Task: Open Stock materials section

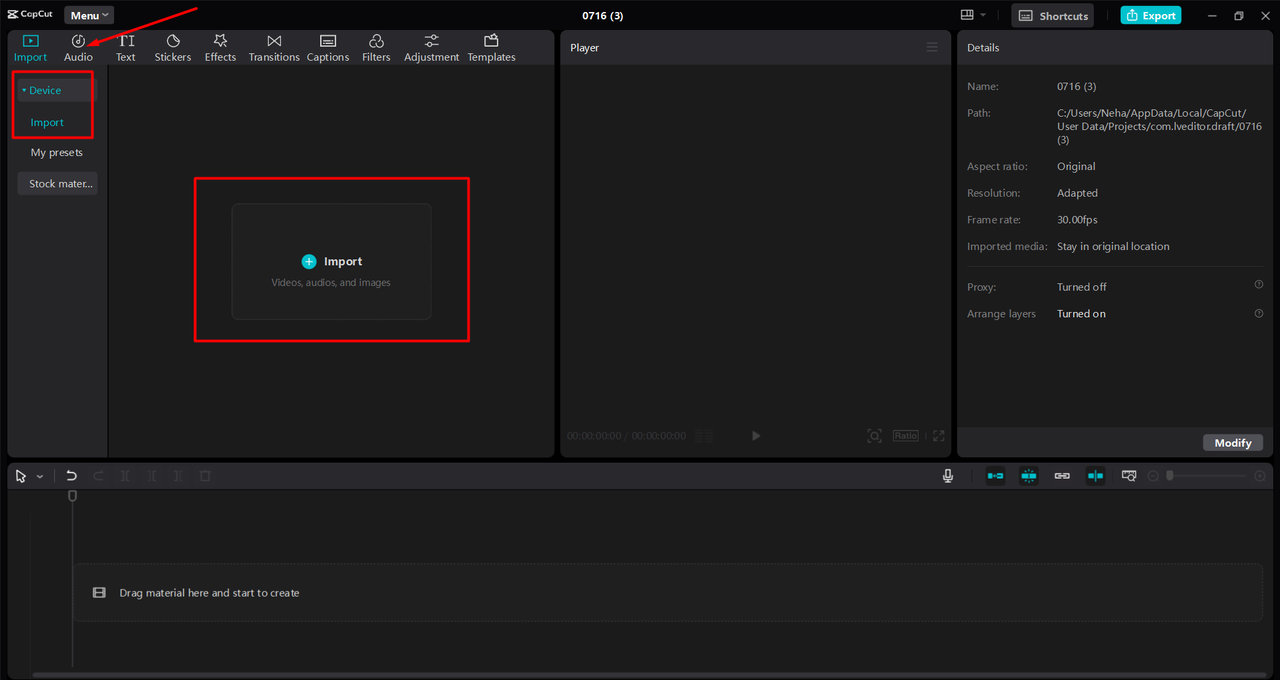Action: 57,184
